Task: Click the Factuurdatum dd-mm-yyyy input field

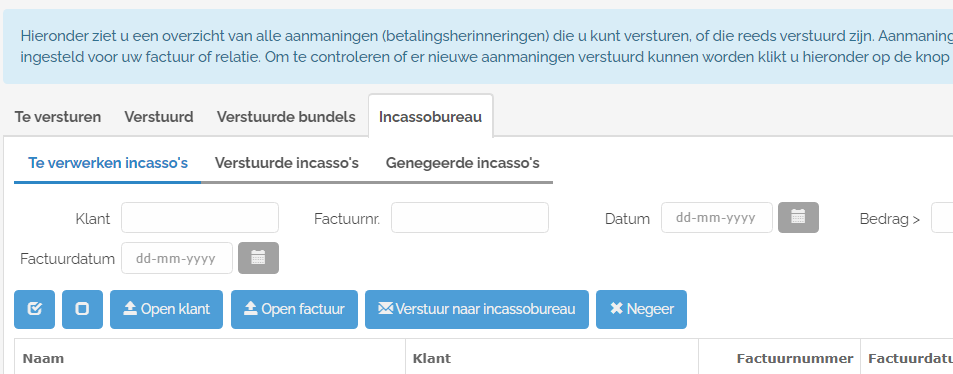Action: click(177, 258)
